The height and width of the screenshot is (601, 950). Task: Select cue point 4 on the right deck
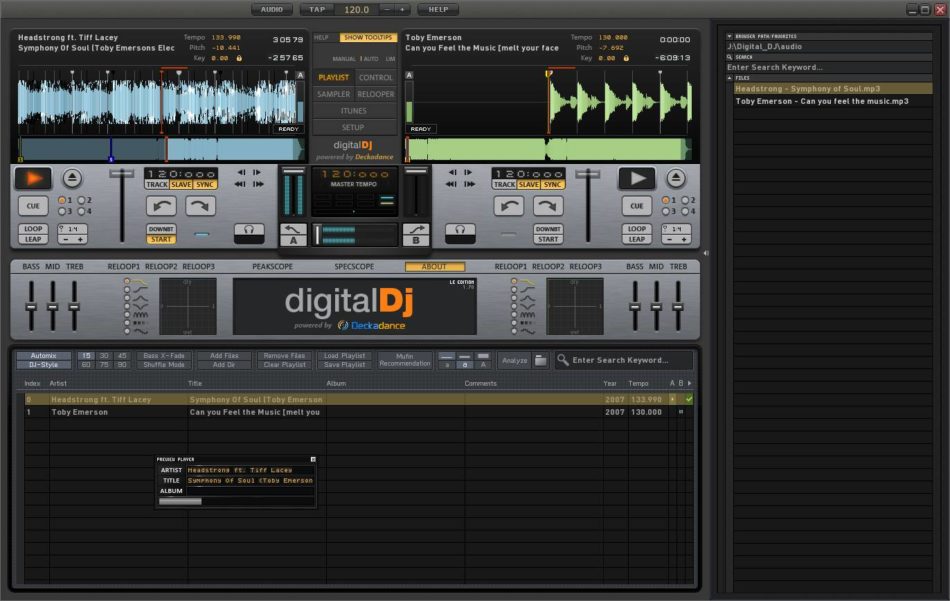tap(685, 211)
